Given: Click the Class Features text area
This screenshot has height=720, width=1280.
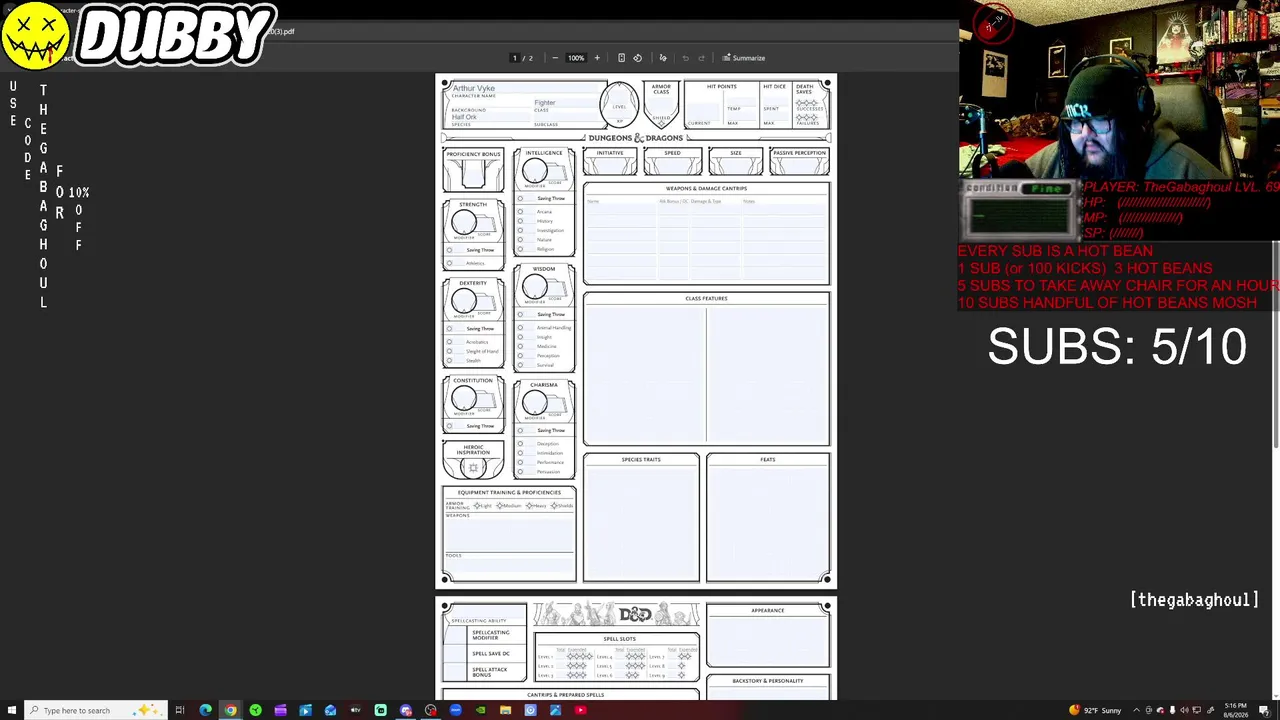Looking at the screenshot, I should (706, 373).
